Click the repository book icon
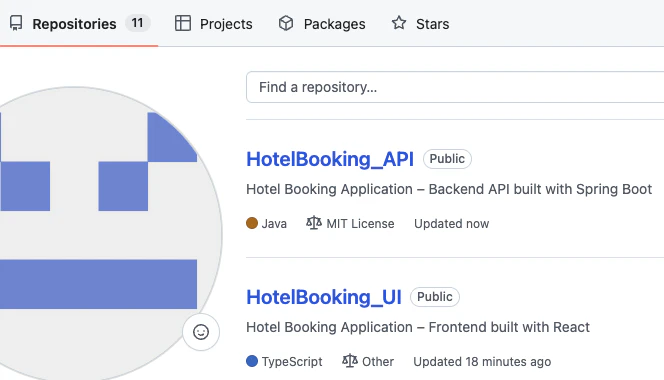The image size is (664, 380). pos(16,23)
